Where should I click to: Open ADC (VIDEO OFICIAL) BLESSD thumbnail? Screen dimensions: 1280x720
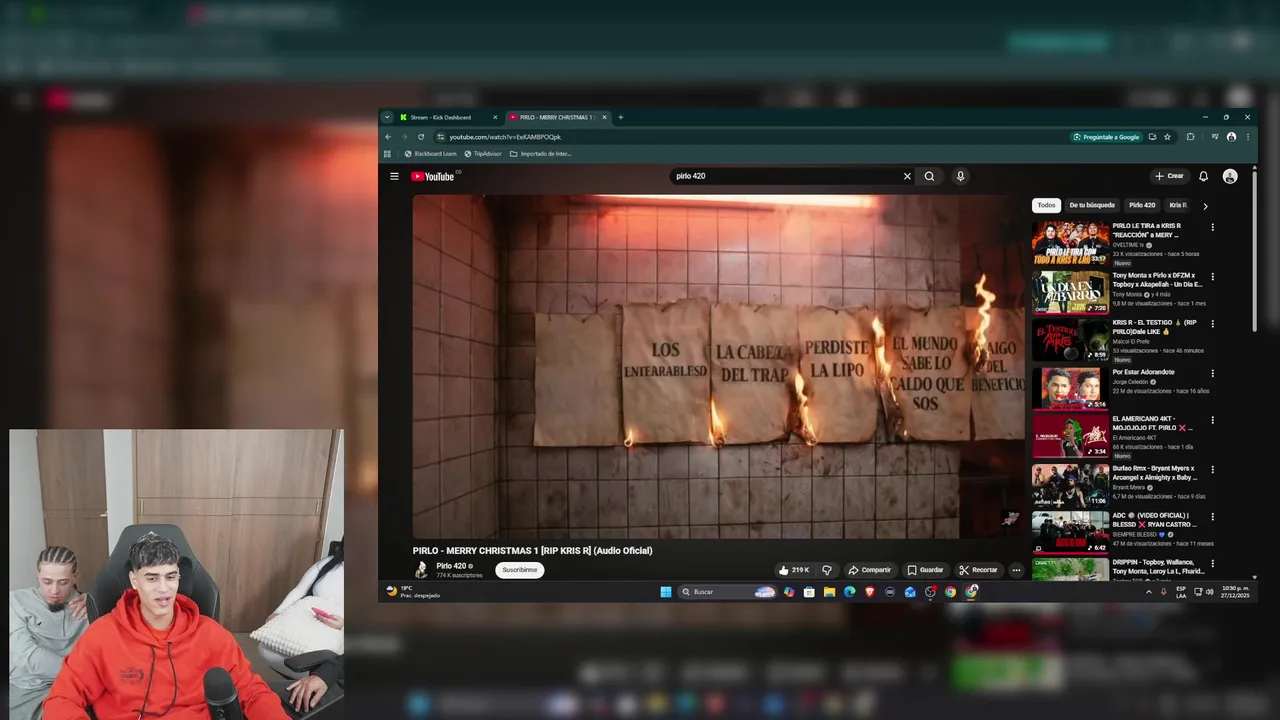(x=1070, y=533)
